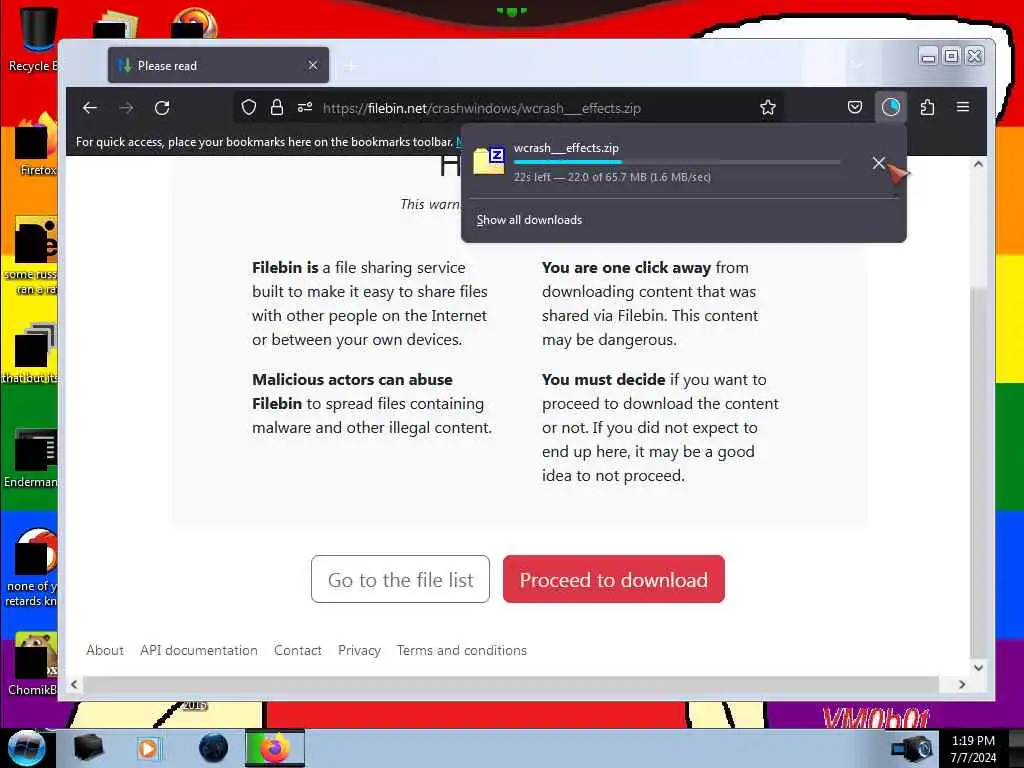This screenshot has height=768, width=1024.
Task: Open a new tab with plus button
Action: [351, 66]
